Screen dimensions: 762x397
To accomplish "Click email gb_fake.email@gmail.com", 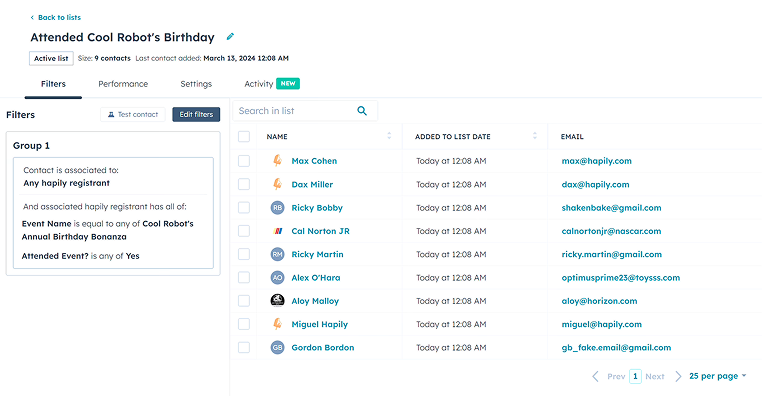I will (616, 347).
